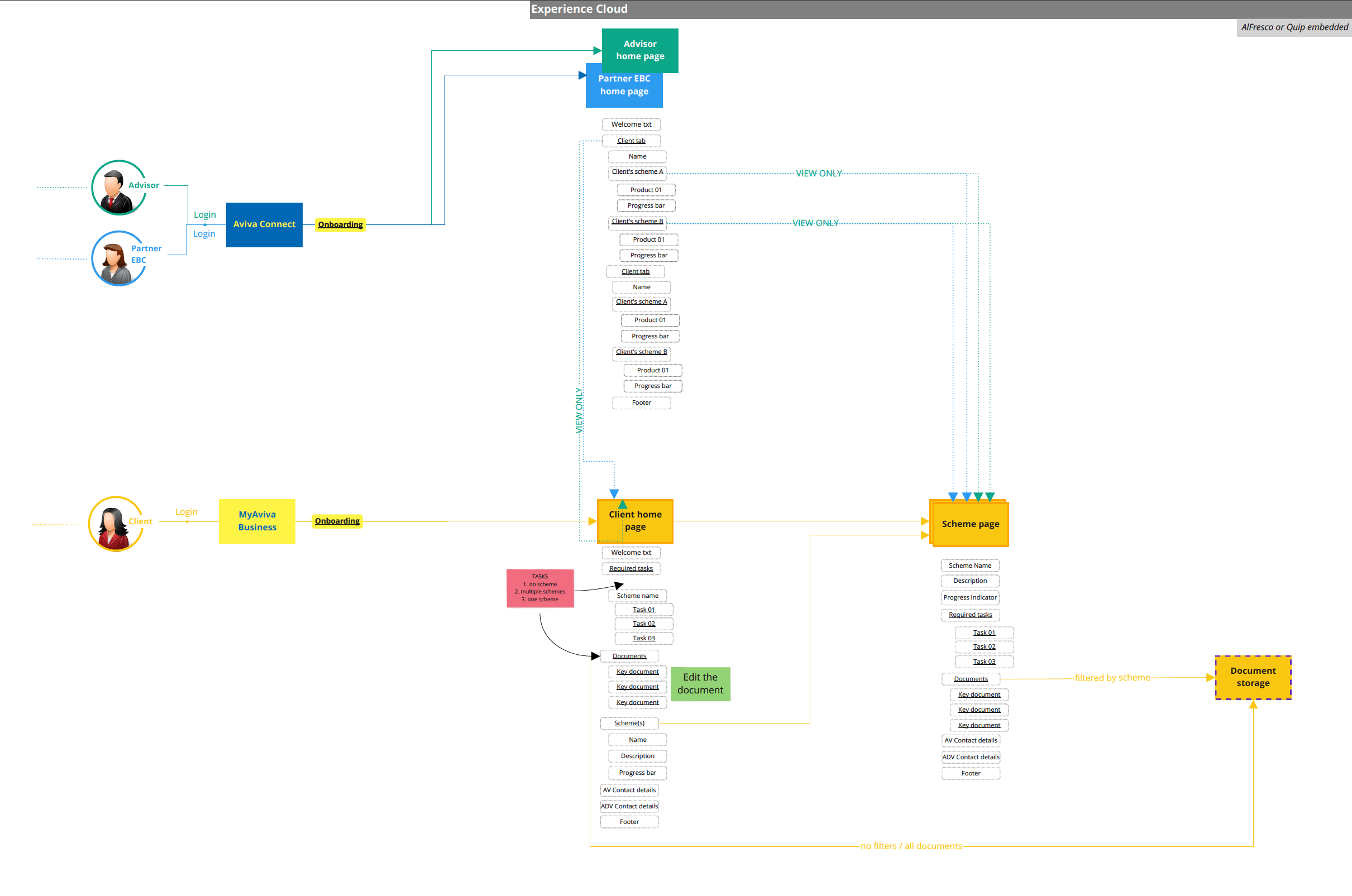Click the Scheme(s) link under Client home
1352x896 pixels.
pyautogui.click(x=629, y=723)
